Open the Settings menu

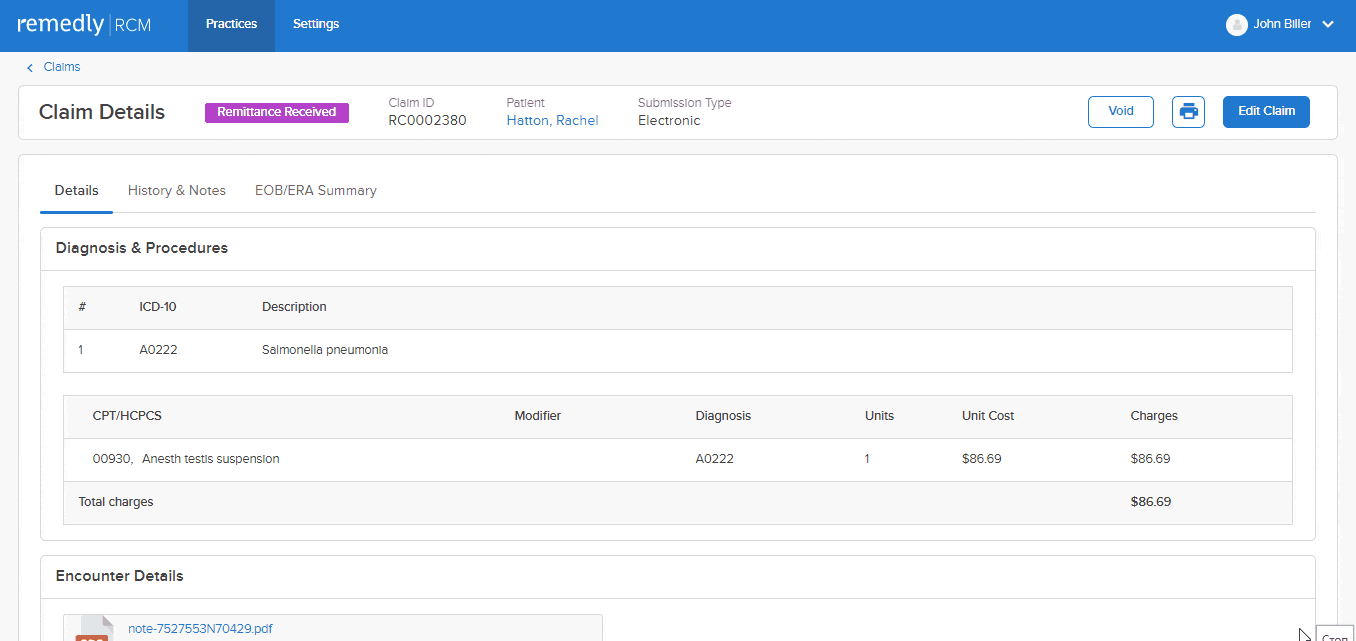tap(315, 23)
